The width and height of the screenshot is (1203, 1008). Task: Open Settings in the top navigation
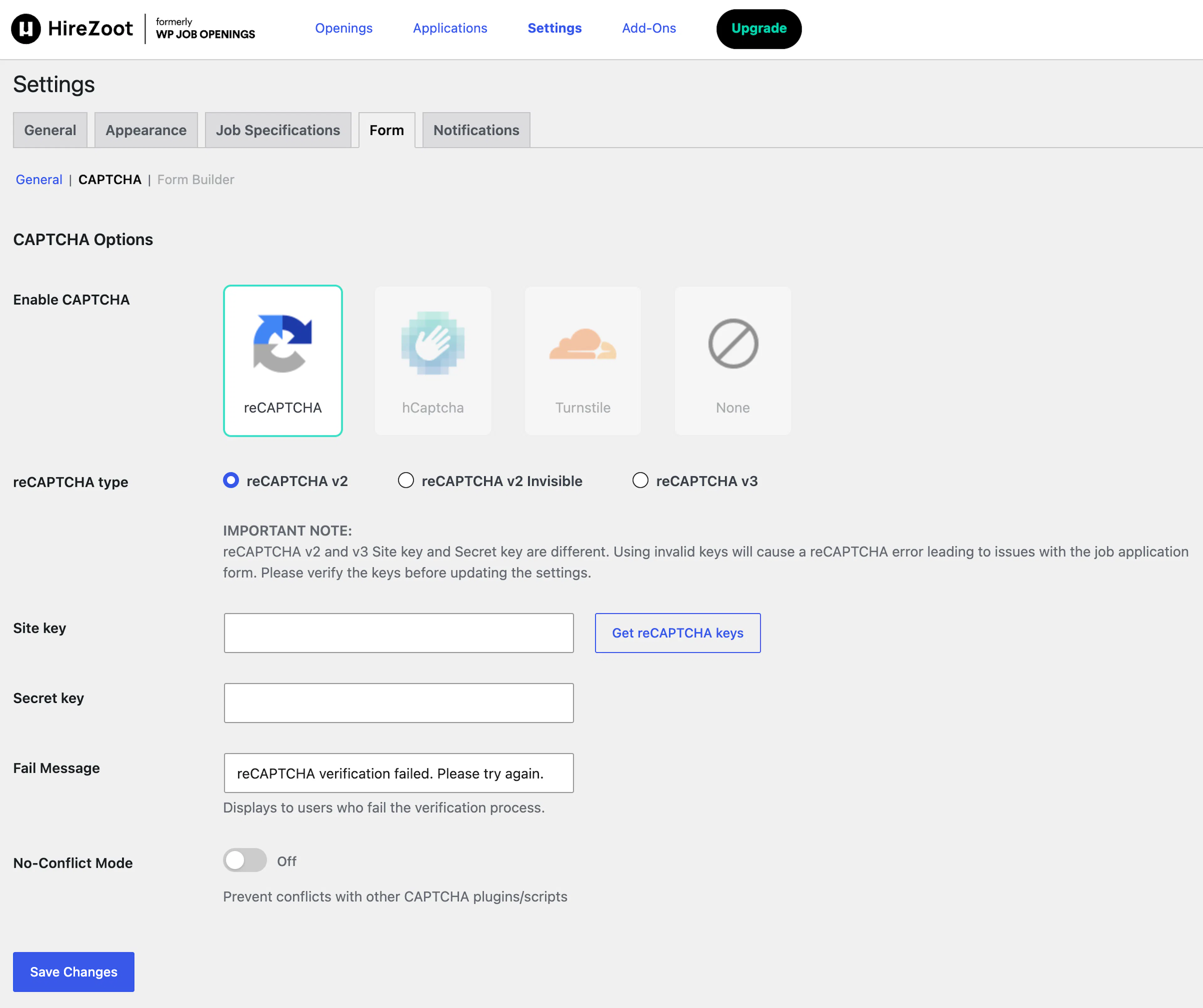(555, 28)
